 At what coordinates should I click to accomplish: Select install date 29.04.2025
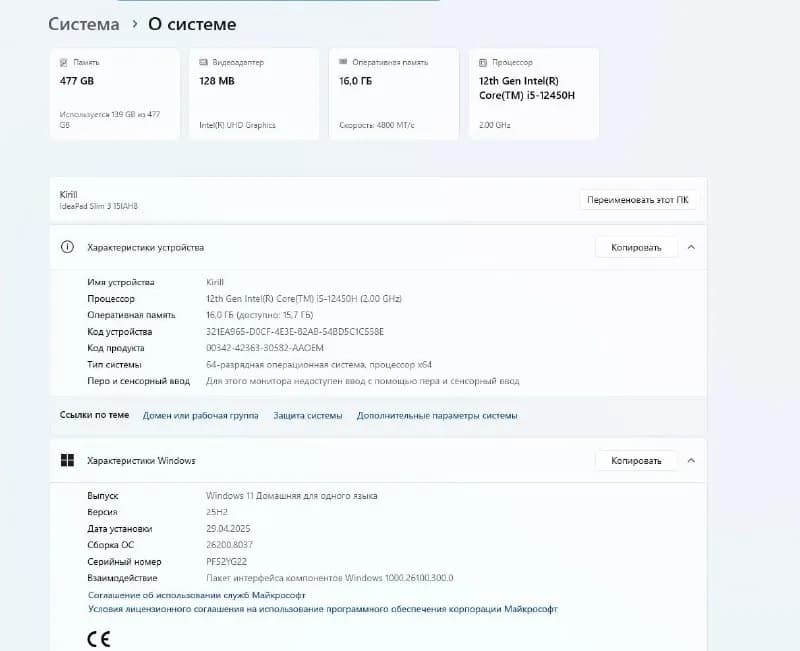click(x=228, y=529)
